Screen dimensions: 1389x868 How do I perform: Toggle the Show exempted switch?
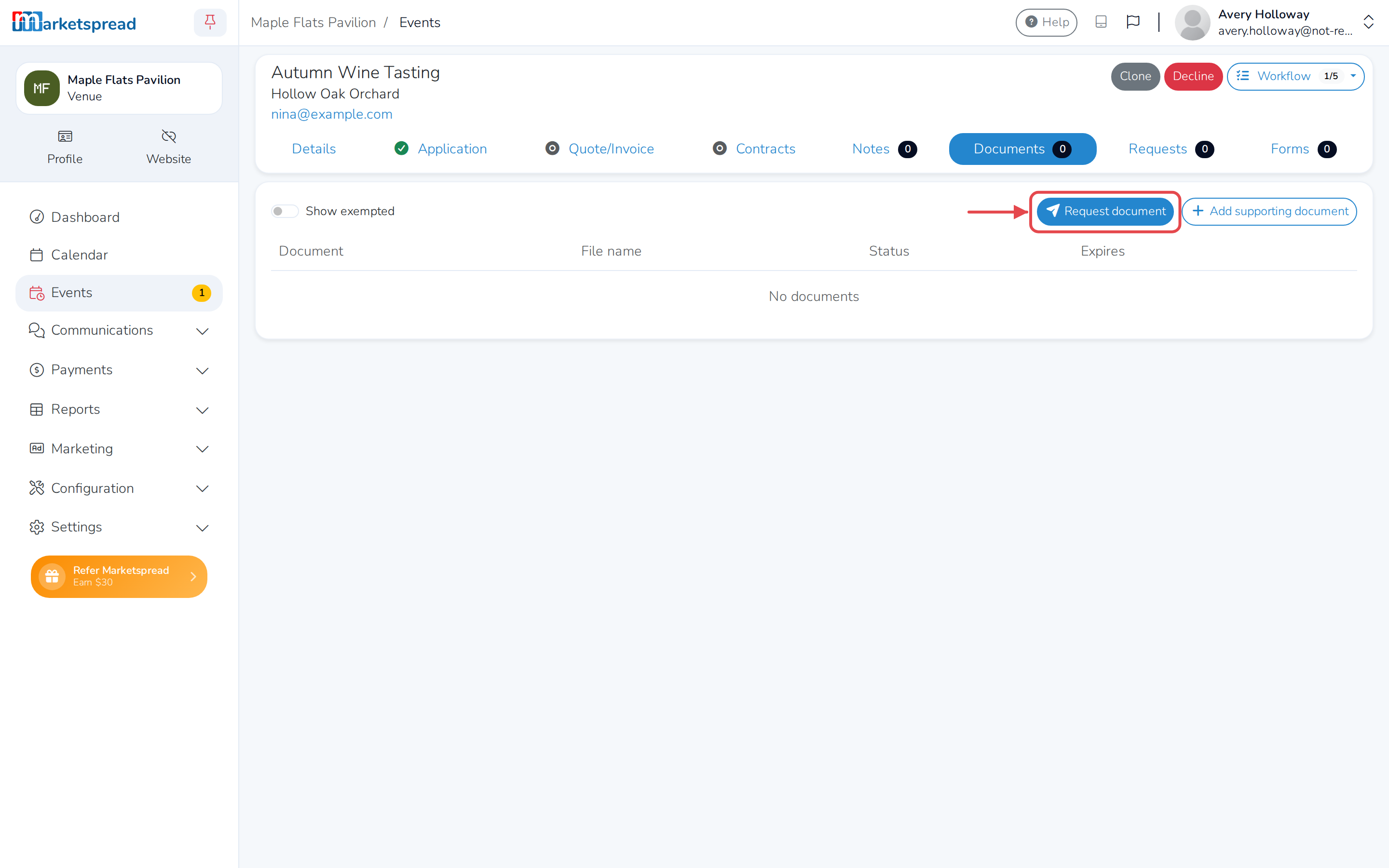tap(285, 211)
